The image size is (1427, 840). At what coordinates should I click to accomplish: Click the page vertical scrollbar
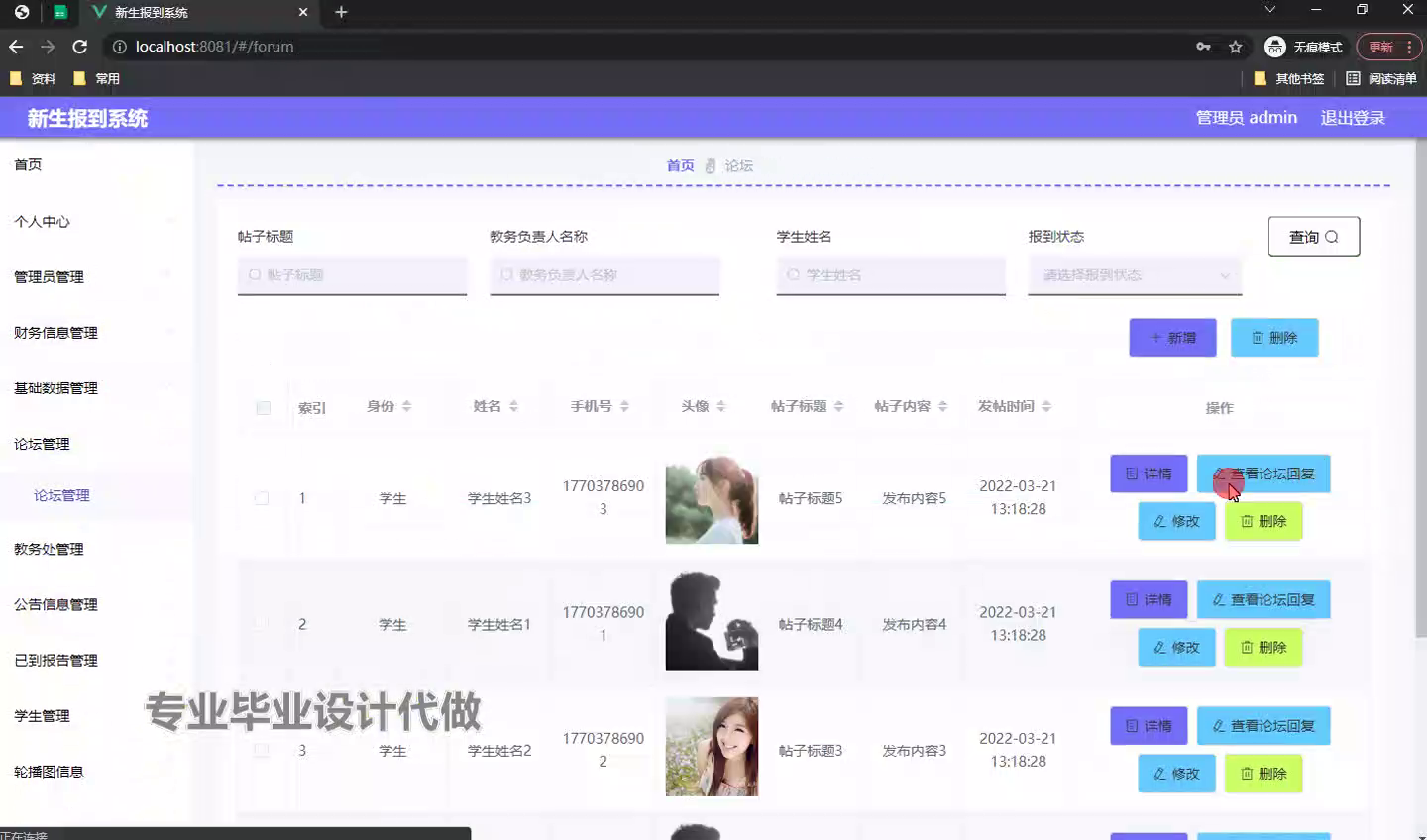pos(1421,386)
